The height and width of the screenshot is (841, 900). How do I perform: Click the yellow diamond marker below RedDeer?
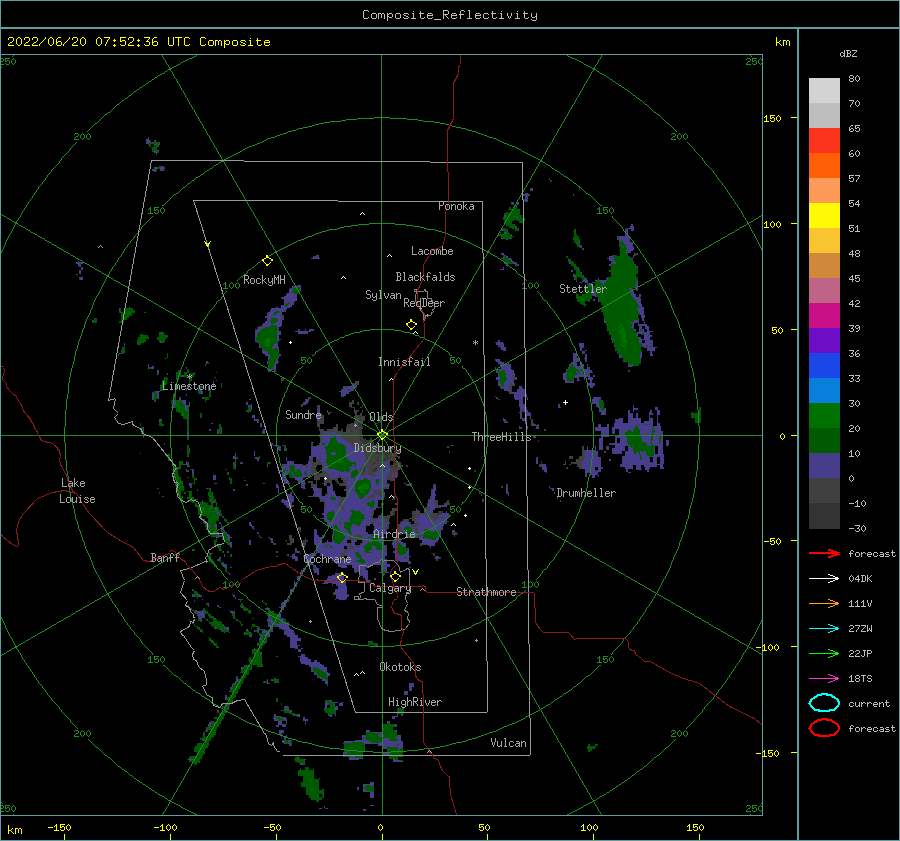(411, 325)
